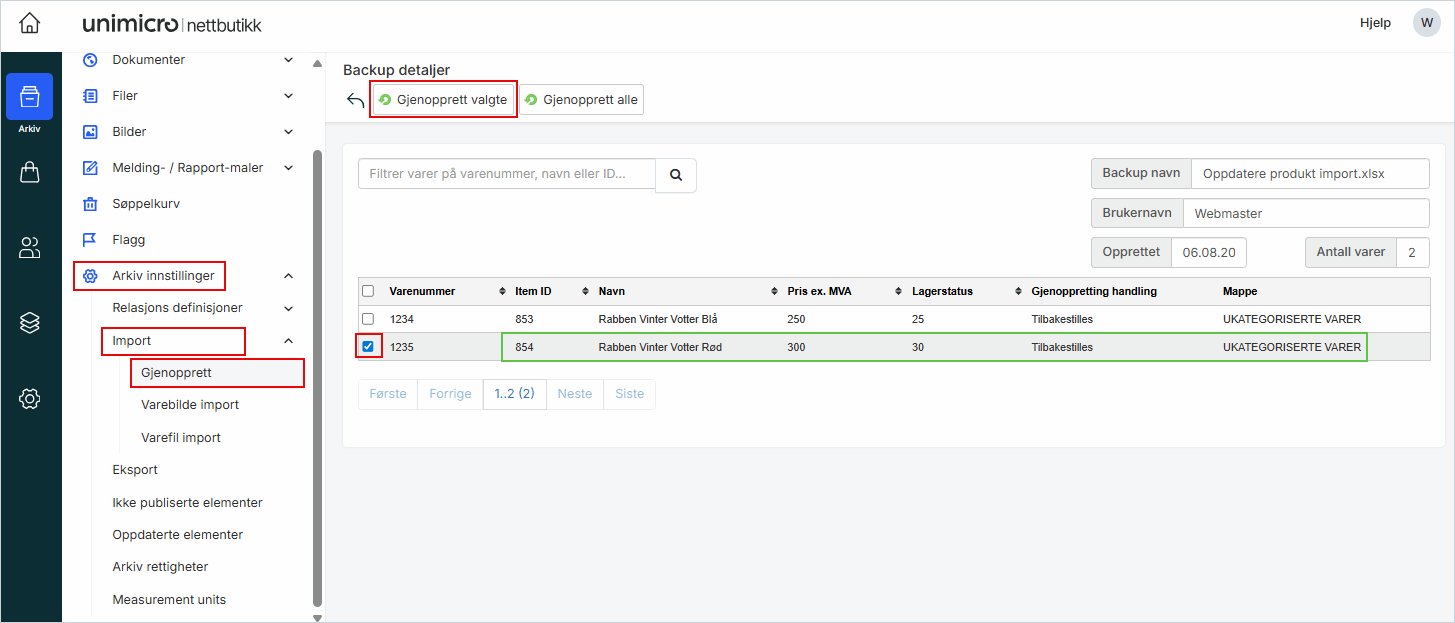Click the layers stack icon in left rail

(30, 323)
